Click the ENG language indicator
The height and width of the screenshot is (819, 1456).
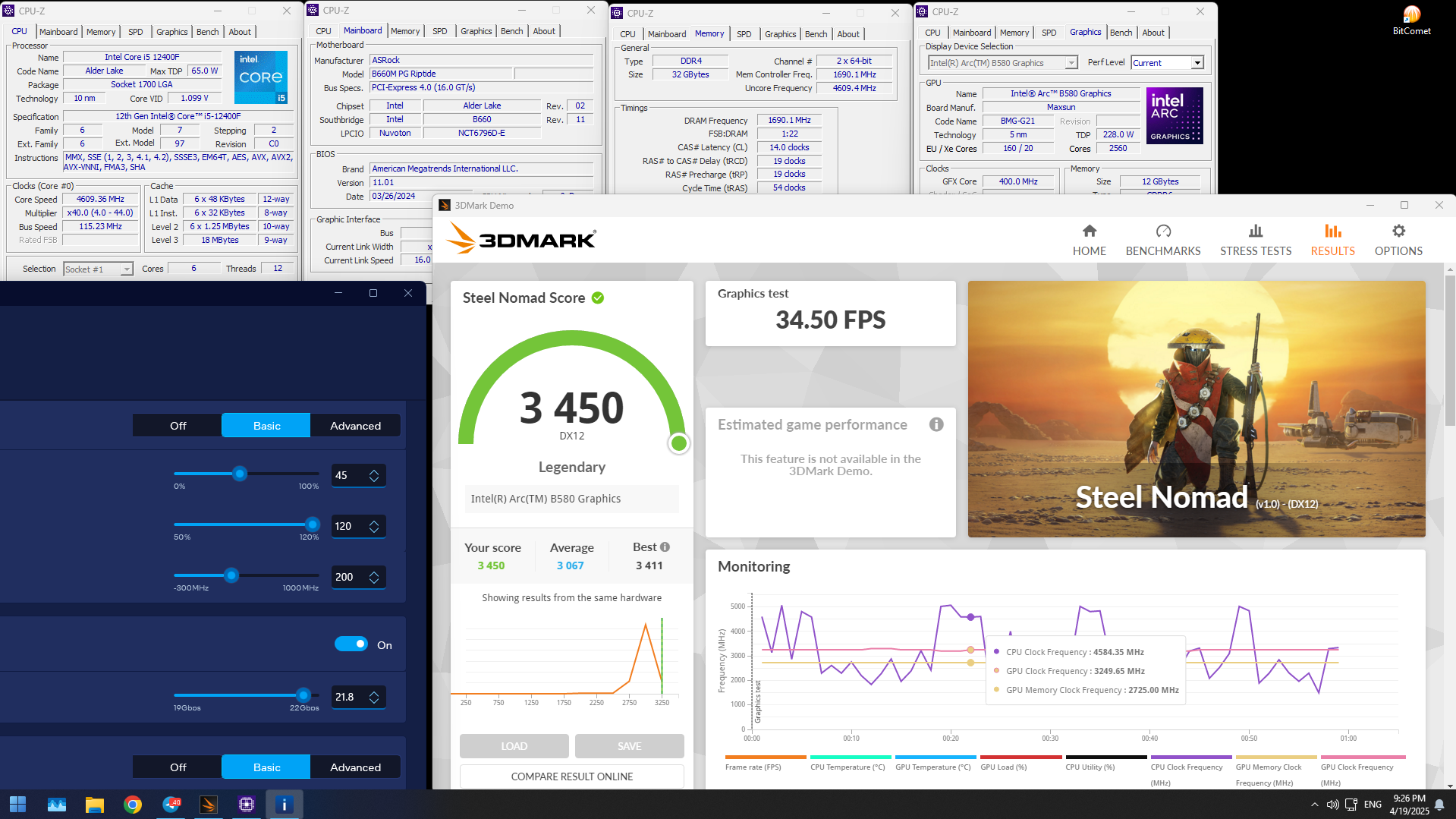pyautogui.click(x=1373, y=805)
